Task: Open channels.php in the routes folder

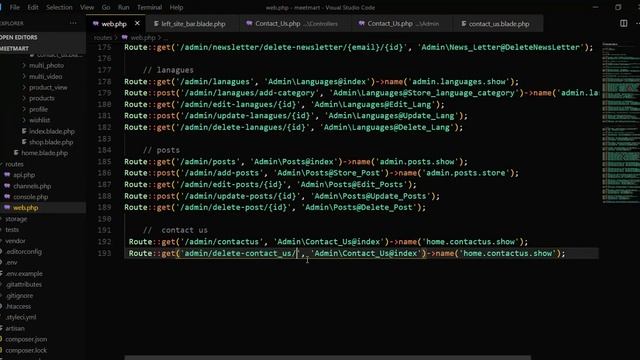Action: pyautogui.click(x=32, y=186)
